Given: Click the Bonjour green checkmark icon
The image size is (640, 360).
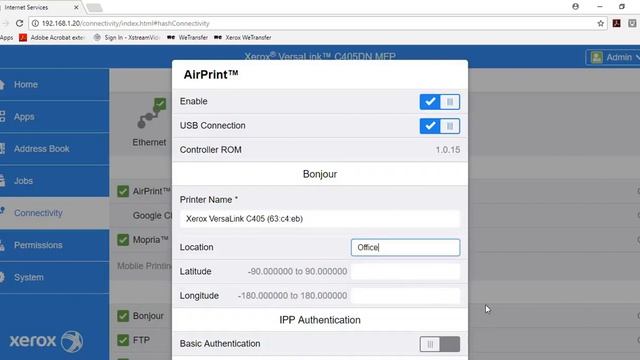Looking at the screenshot, I should (123, 316).
